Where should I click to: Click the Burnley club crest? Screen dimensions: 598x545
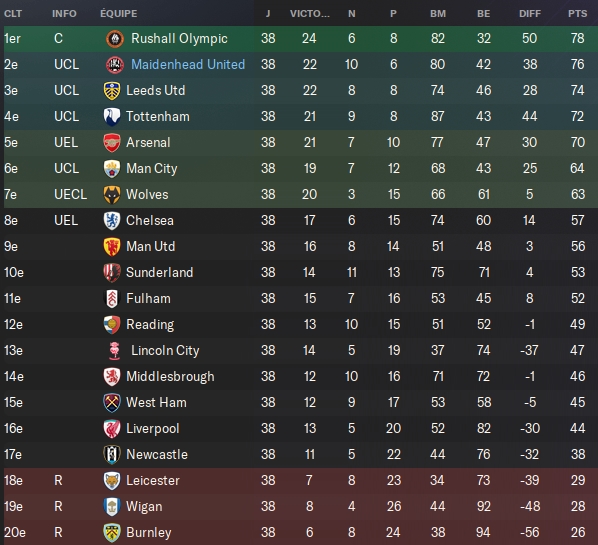(112, 533)
